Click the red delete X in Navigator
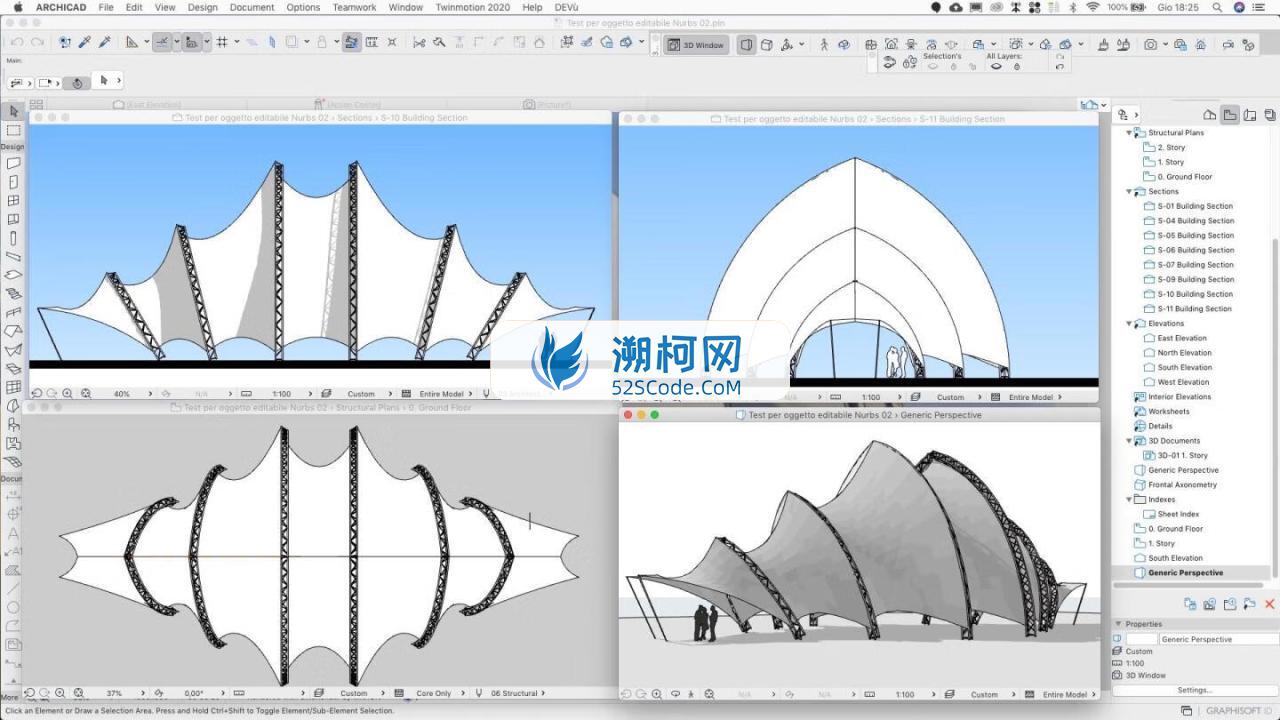Screen dimensions: 1280x720 click(x=1270, y=604)
